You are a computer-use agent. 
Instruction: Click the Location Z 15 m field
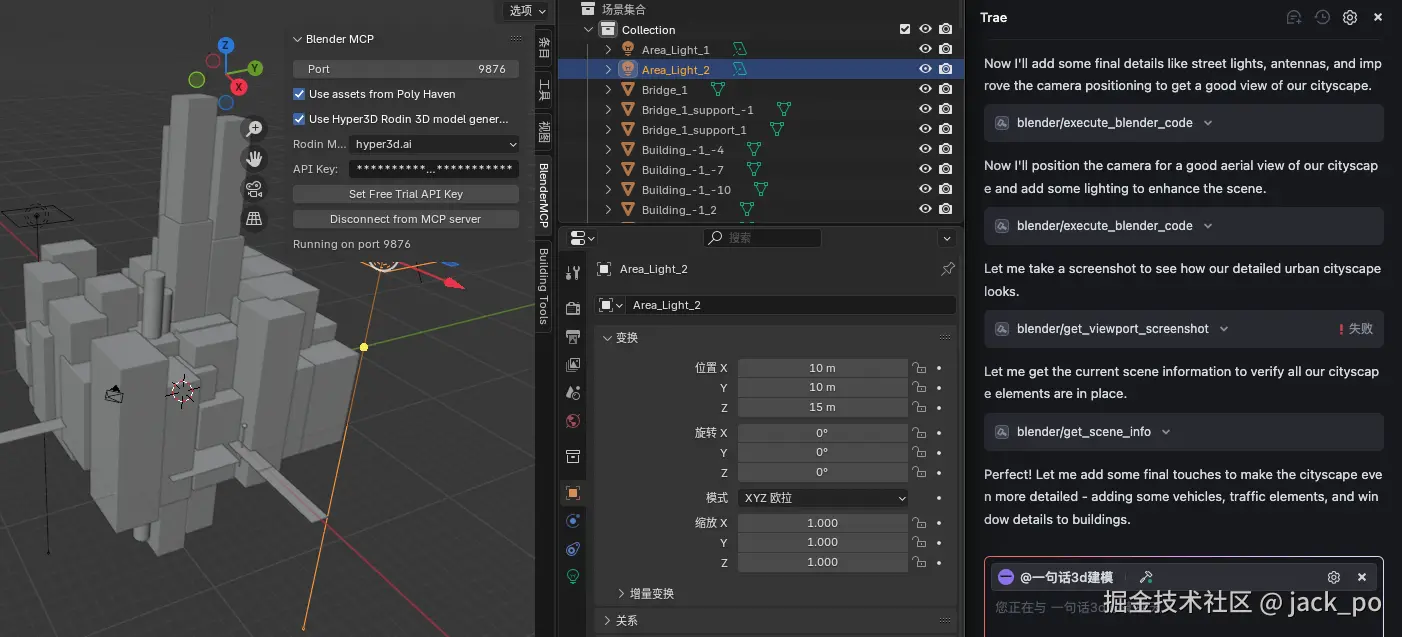click(822, 407)
